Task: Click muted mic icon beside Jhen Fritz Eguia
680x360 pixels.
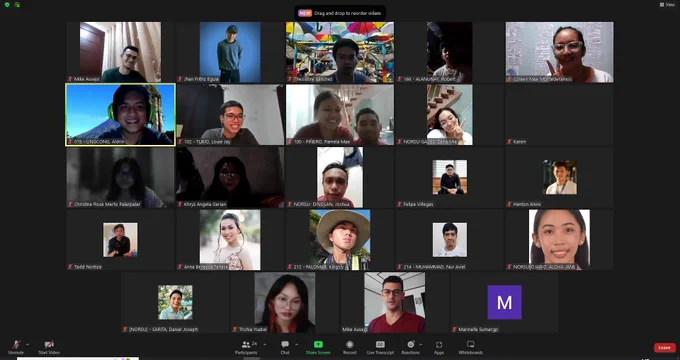Action: (x=180, y=79)
